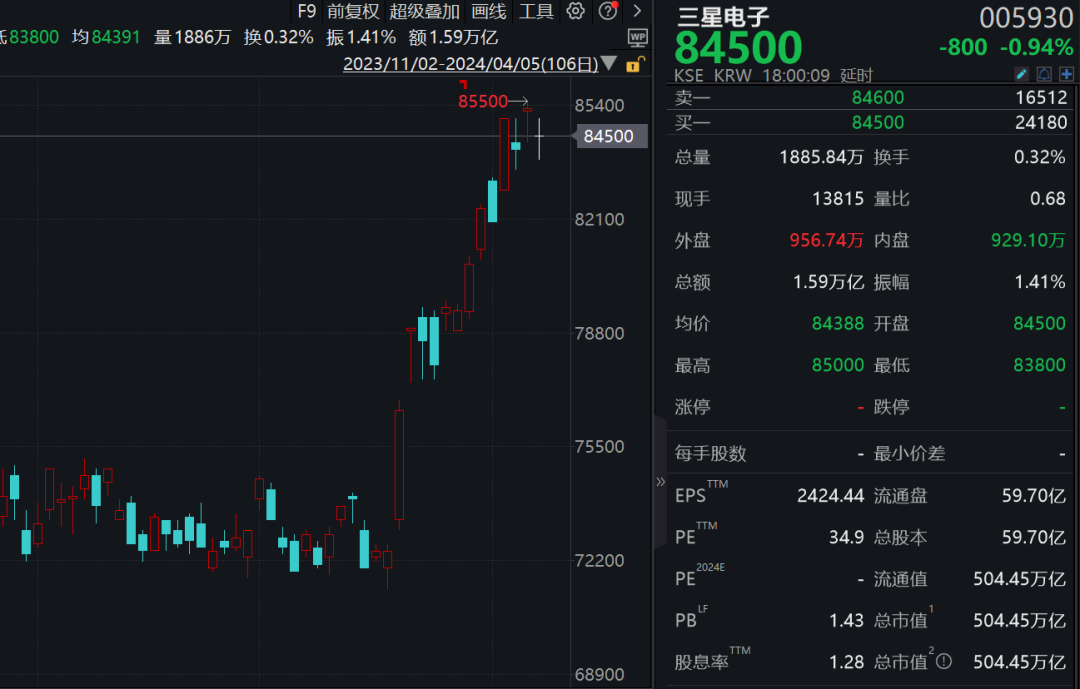This screenshot has height=689, width=1080.
Task: Add stock to watchlist with plus icon
Action: tap(1066, 74)
